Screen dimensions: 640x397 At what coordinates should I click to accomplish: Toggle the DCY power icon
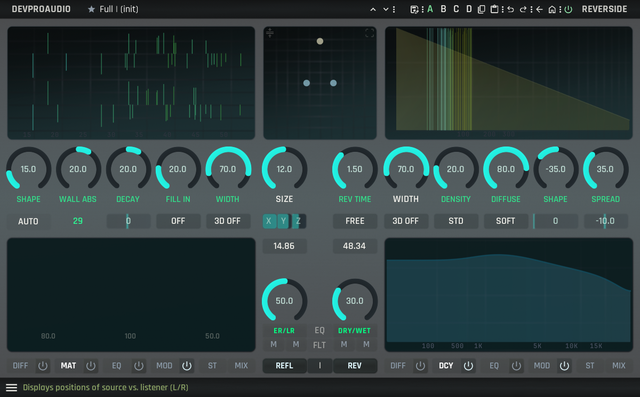468,366
